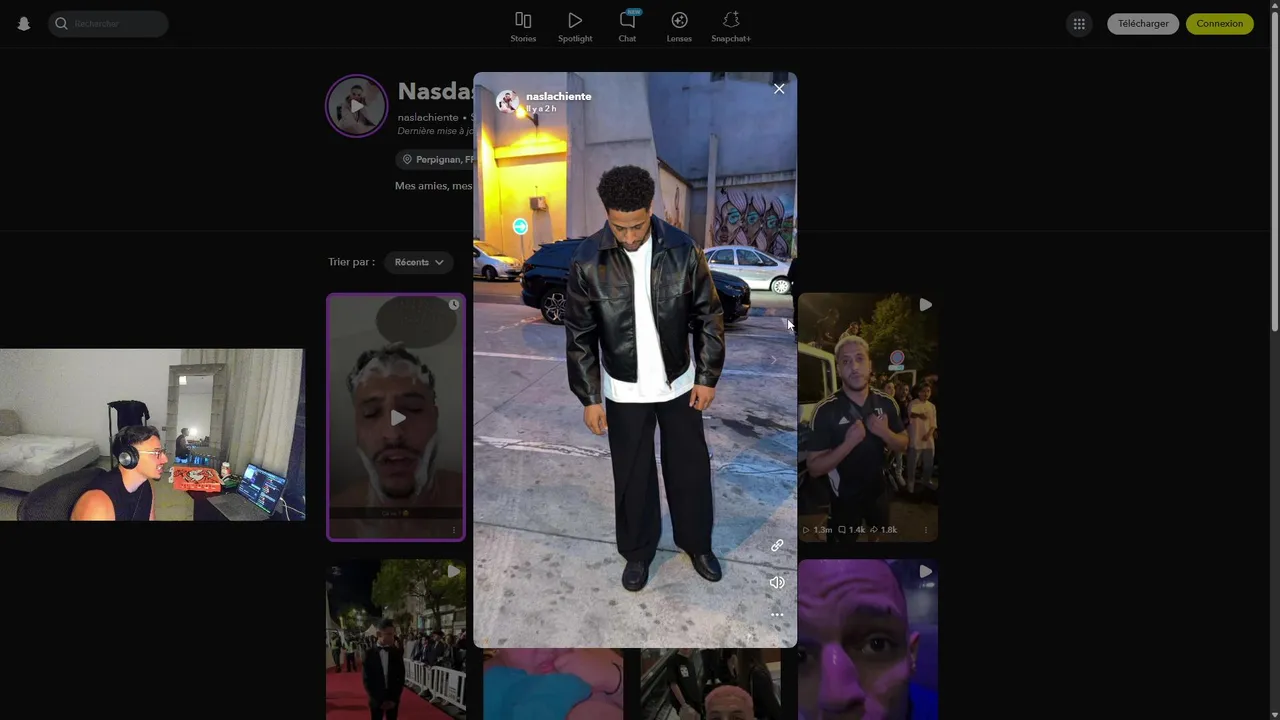Click the blue sticker on story
Viewport: 1280px width, 720px height.
click(520, 227)
